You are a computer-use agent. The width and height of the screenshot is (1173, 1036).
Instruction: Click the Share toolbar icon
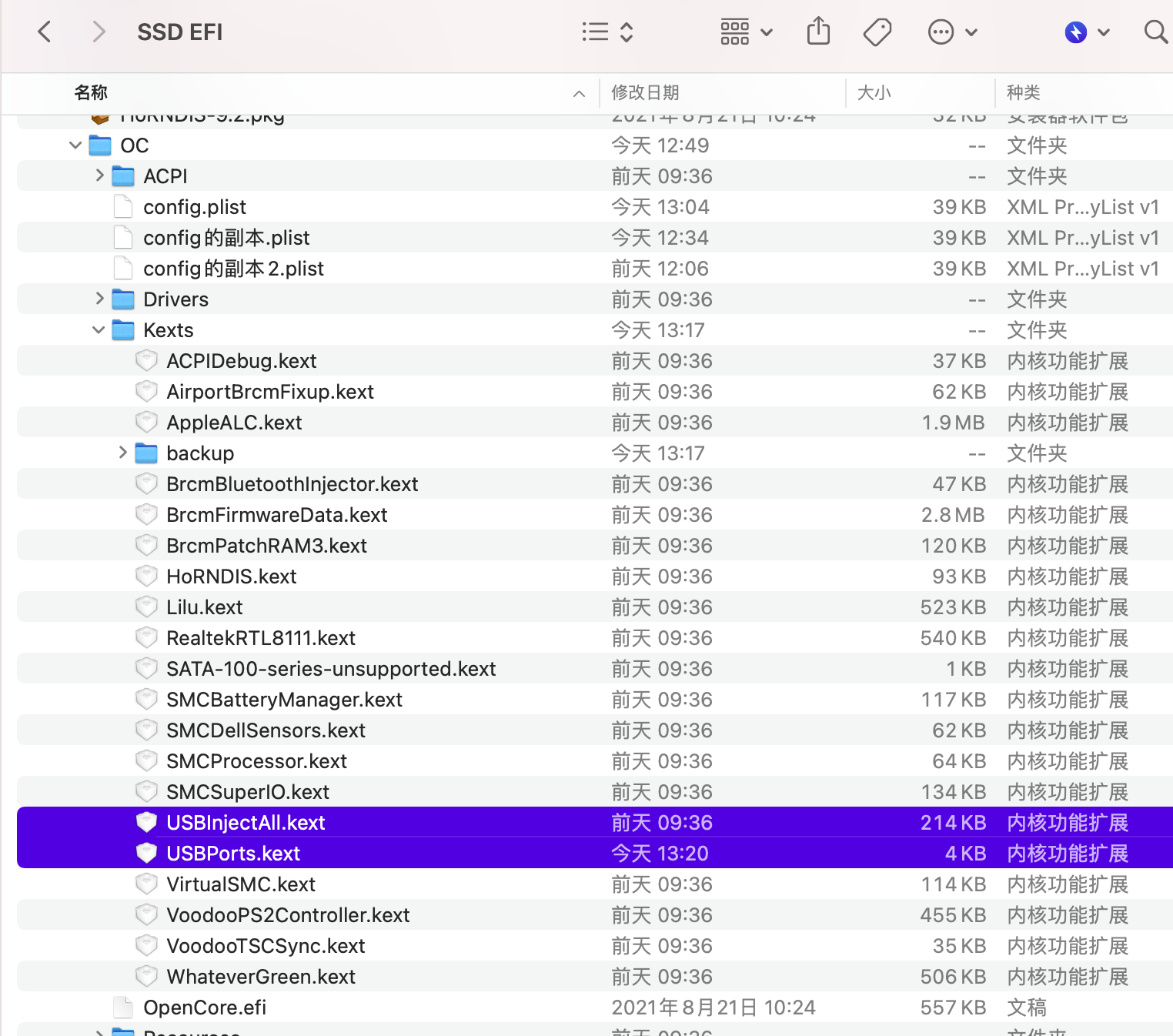pyautogui.click(x=818, y=32)
